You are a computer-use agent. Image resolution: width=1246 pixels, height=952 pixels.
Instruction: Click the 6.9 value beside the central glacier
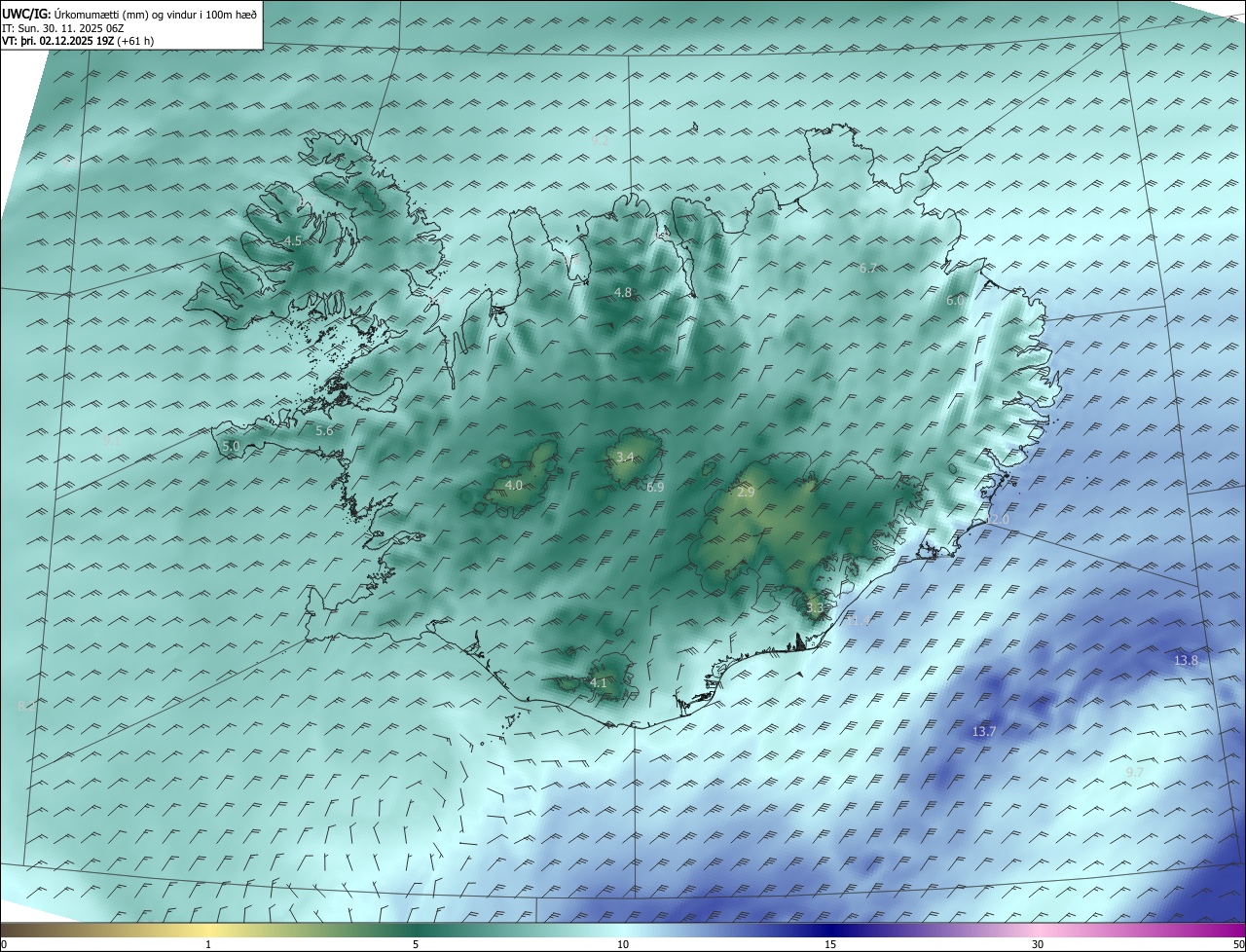pos(655,487)
